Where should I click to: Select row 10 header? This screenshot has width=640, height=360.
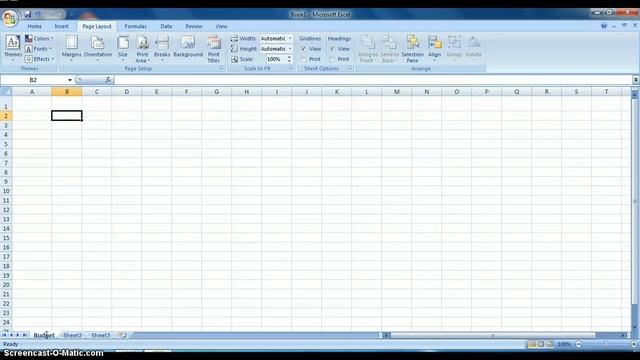tap(6, 191)
